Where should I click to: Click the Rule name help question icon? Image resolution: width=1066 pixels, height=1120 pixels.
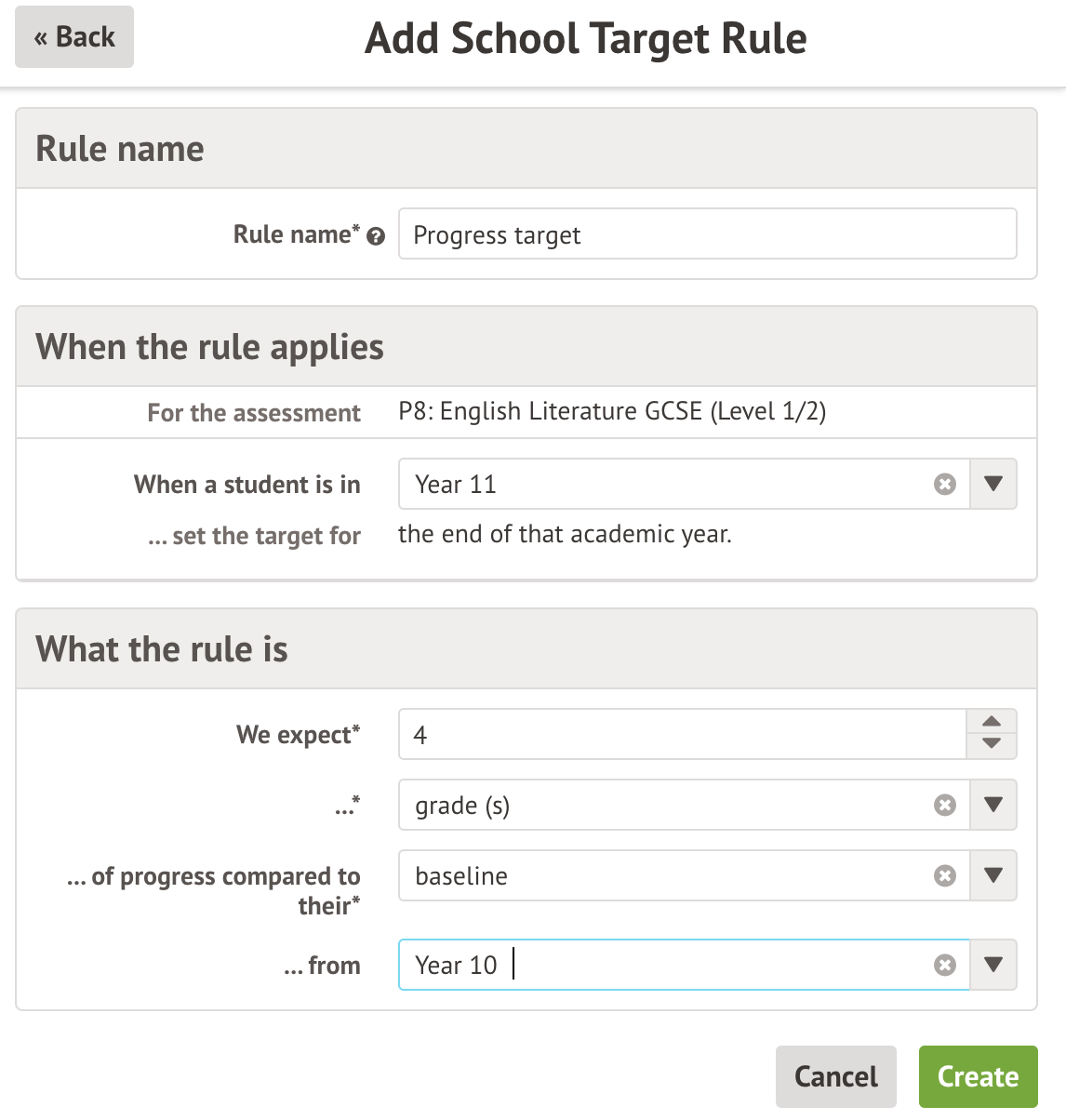pyautogui.click(x=376, y=236)
